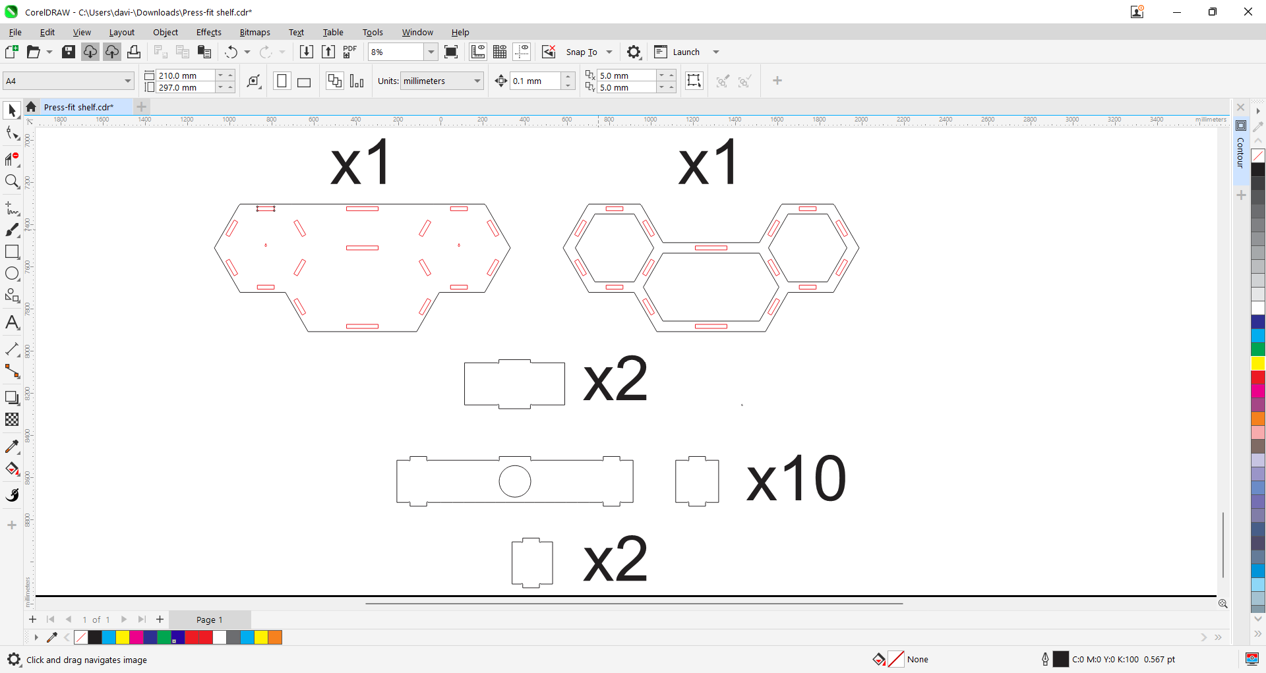Image resolution: width=1266 pixels, height=673 pixels.
Task: Toggle Show Rulers
Action: coord(478,52)
